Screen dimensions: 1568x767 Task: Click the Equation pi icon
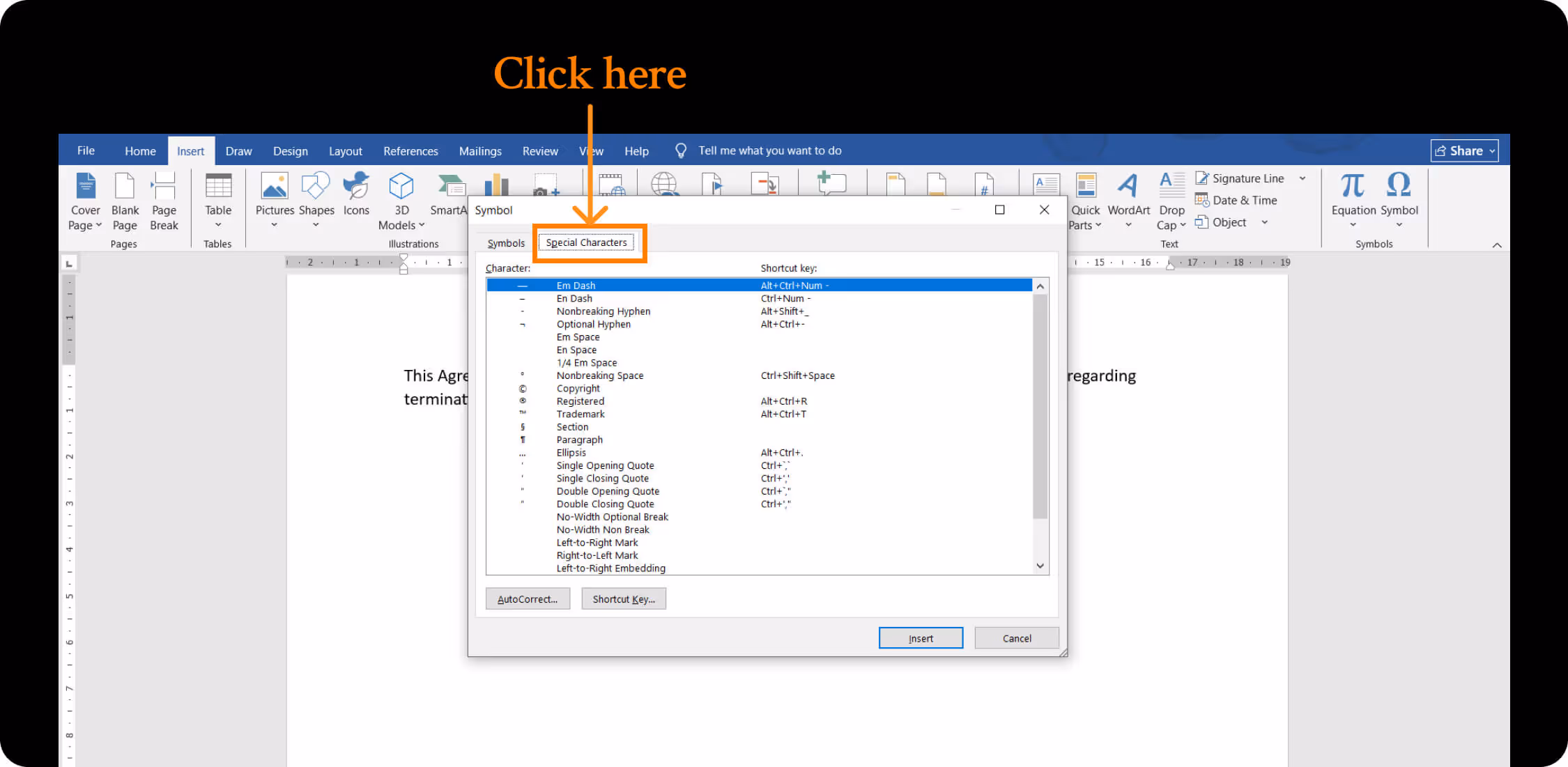[1353, 187]
